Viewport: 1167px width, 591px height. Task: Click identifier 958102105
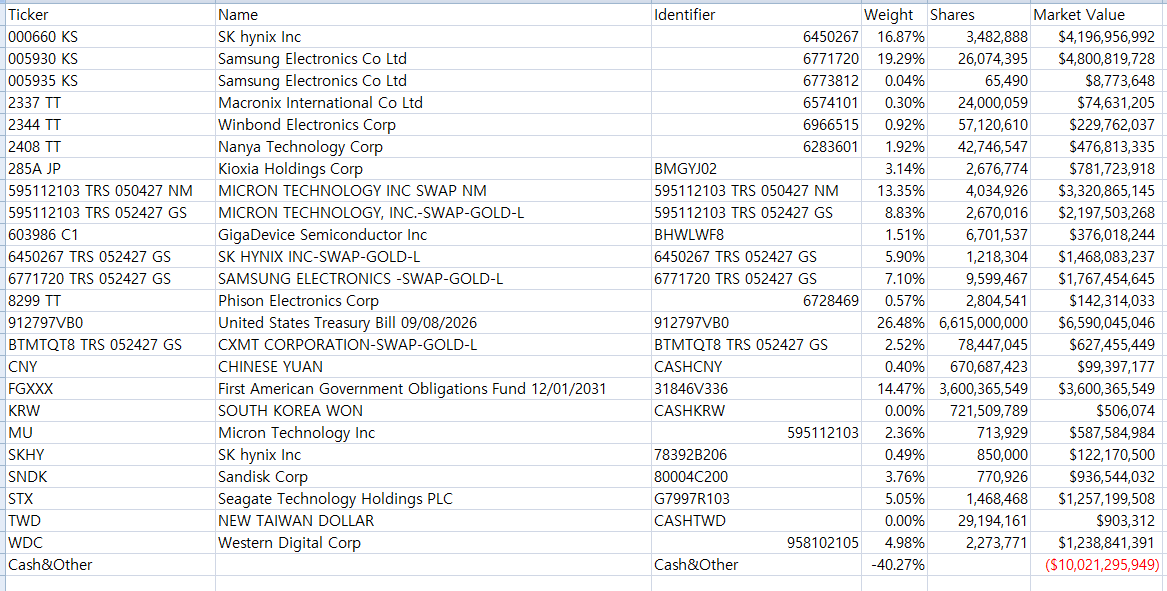[755, 543]
